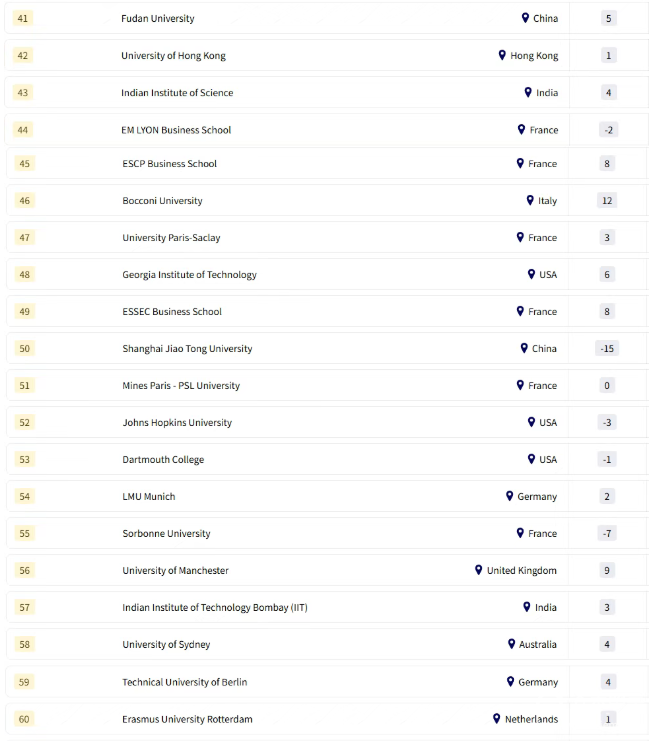Click the location pin in the Johns Hopkins row
Viewport: 654px width, 741px height.
(531, 422)
